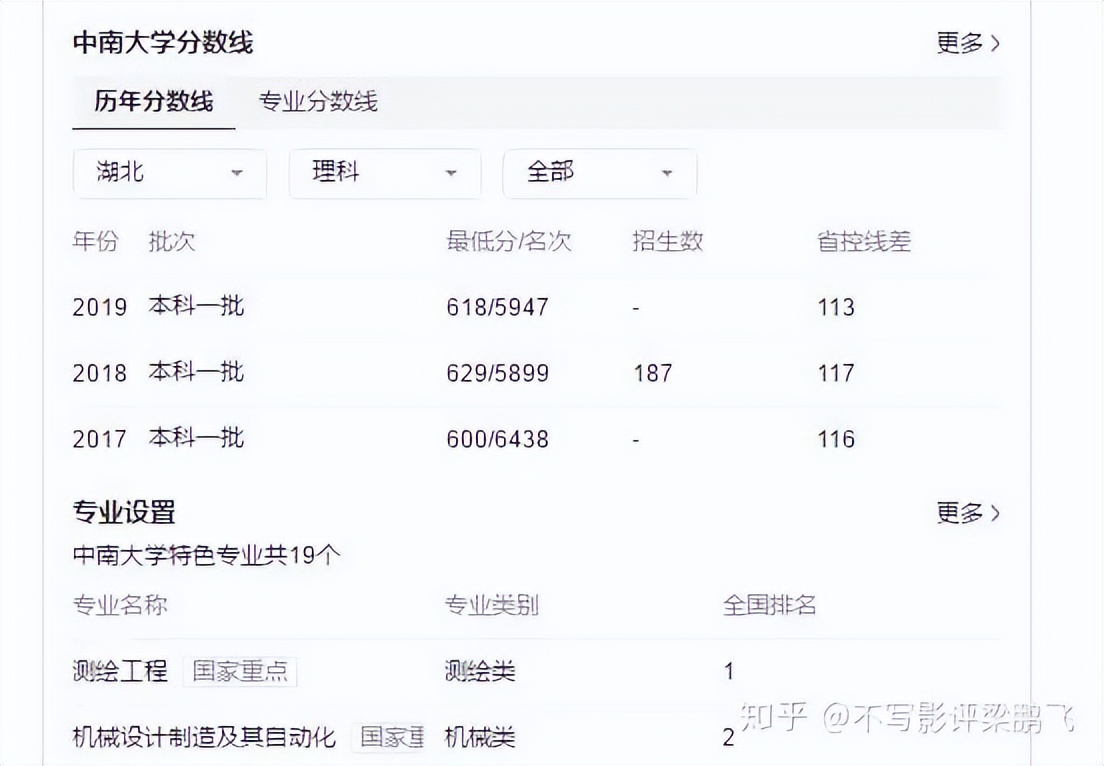Click 中南大学特色专业共19个 text
The width and height of the screenshot is (1104, 766).
point(206,555)
